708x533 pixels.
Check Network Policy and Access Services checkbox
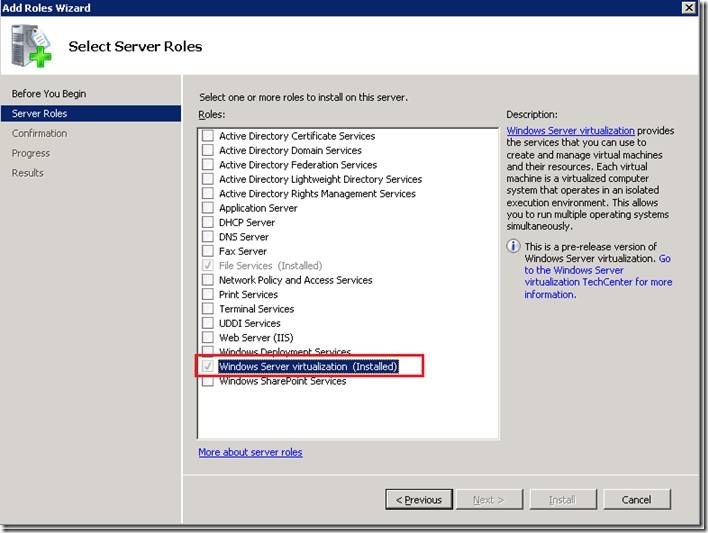coord(208,280)
